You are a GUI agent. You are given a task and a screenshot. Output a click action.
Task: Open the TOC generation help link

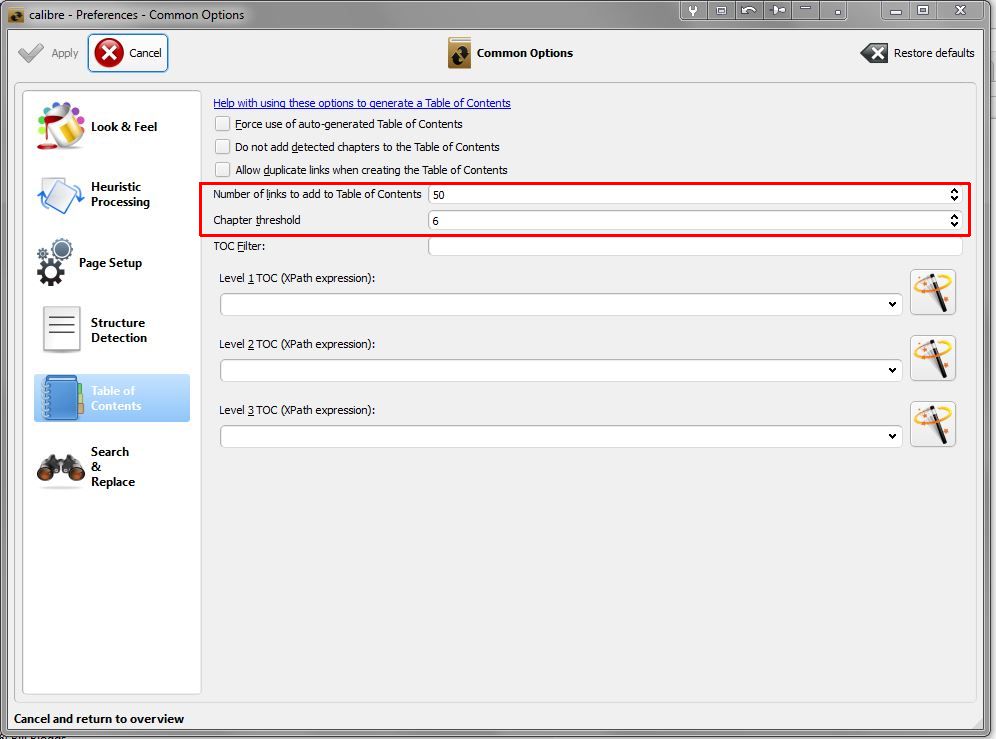(x=361, y=103)
